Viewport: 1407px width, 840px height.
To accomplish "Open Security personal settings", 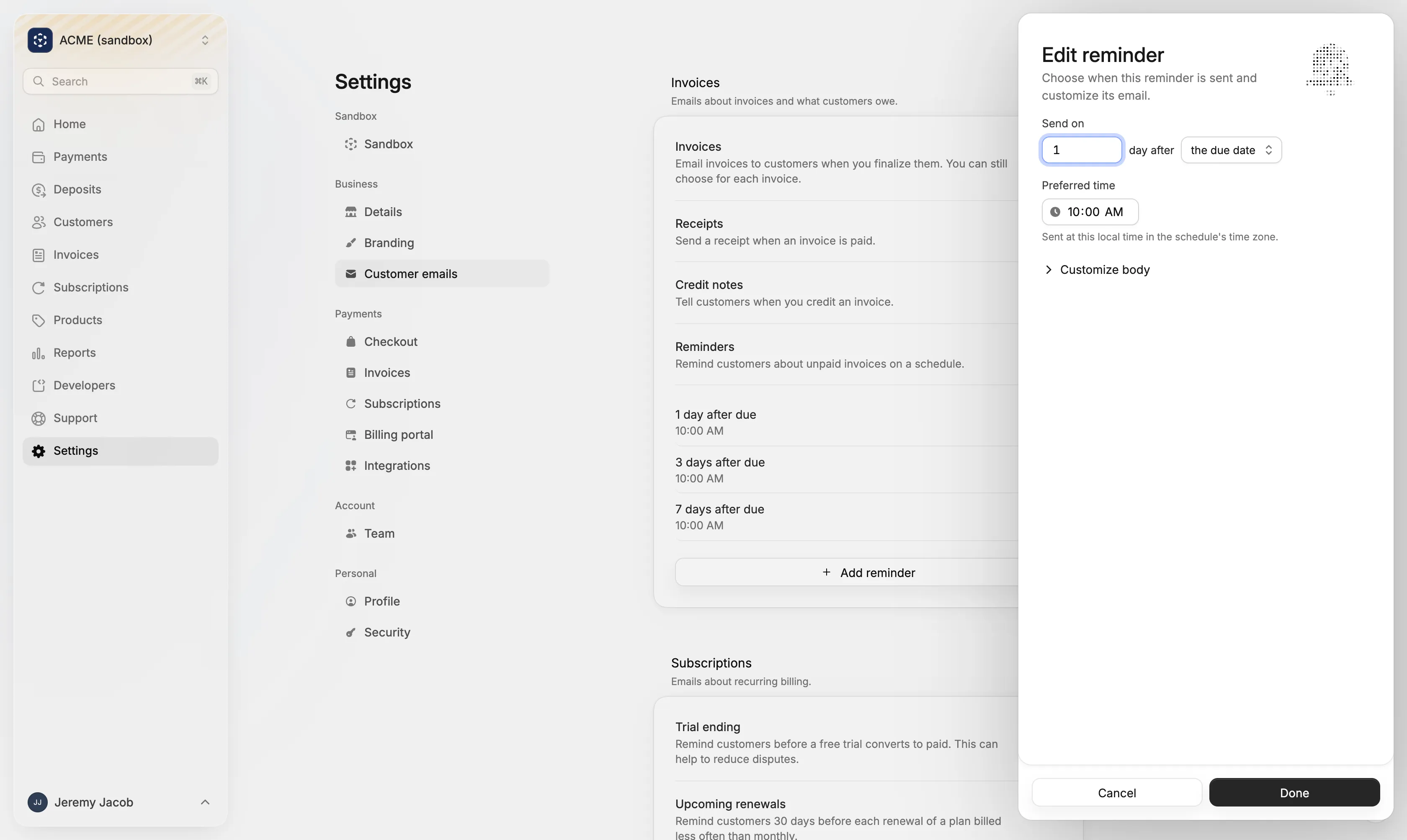I will pos(441,632).
